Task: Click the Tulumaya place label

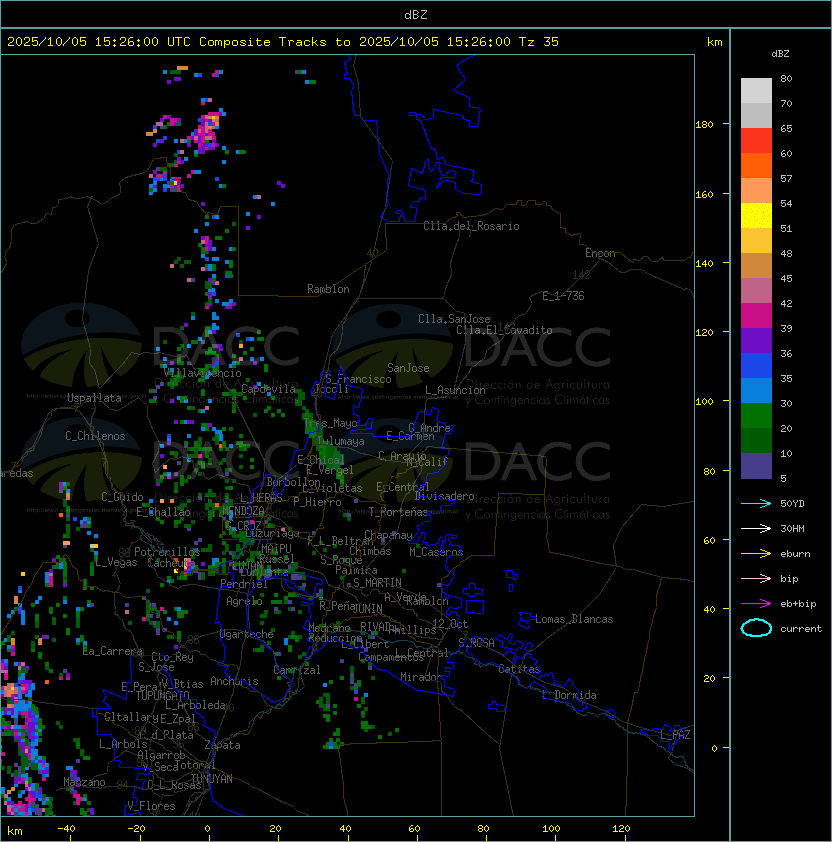Action: click(341, 441)
